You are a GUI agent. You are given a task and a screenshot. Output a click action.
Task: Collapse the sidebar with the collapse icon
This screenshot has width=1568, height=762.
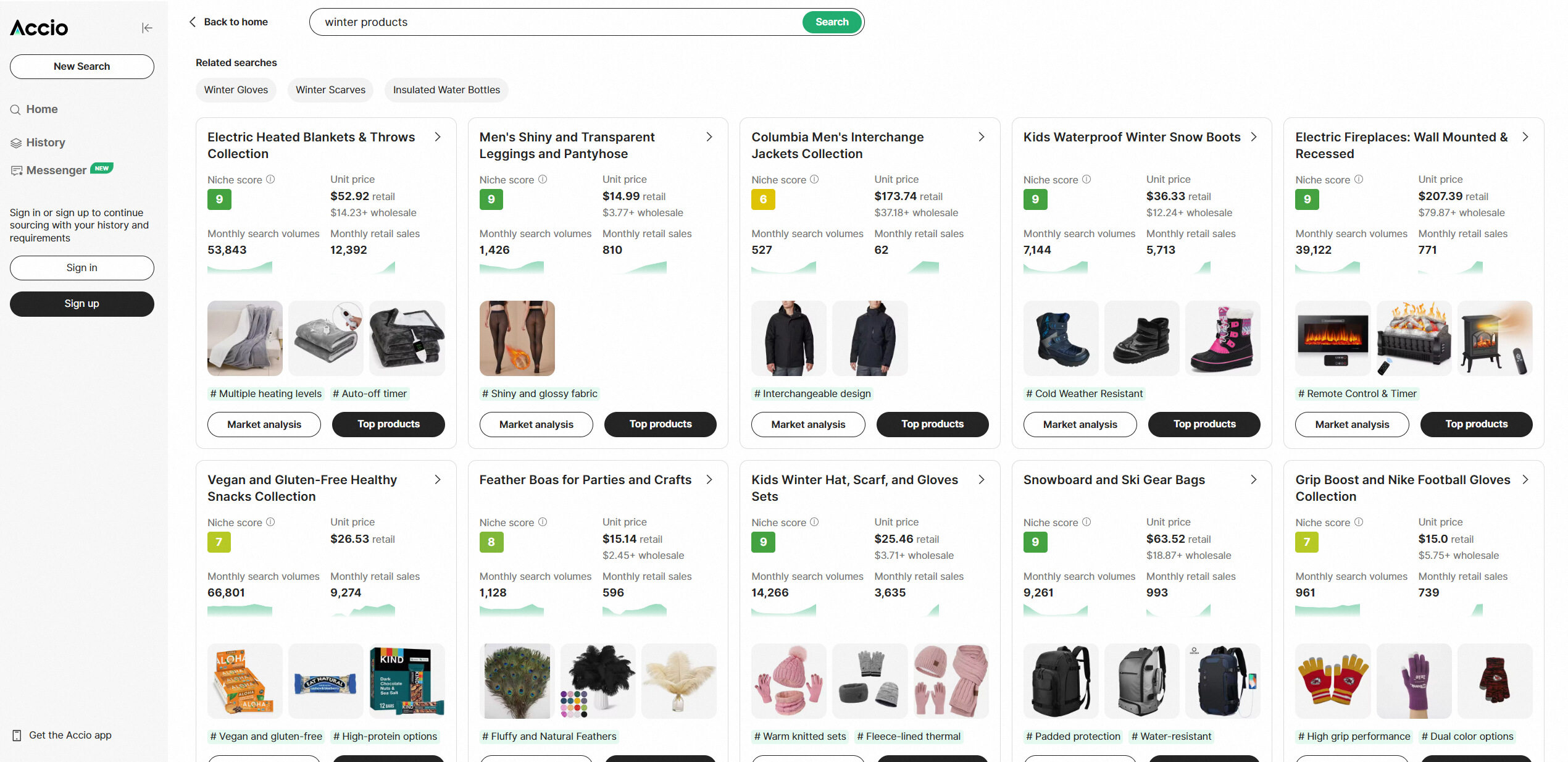[x=147, y=28]
